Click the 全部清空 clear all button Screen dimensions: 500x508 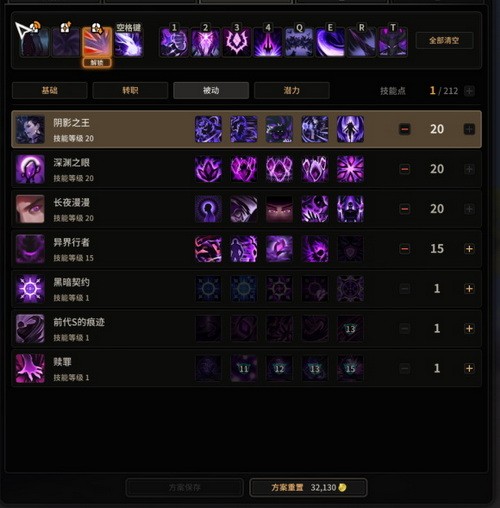pos(444,41)
